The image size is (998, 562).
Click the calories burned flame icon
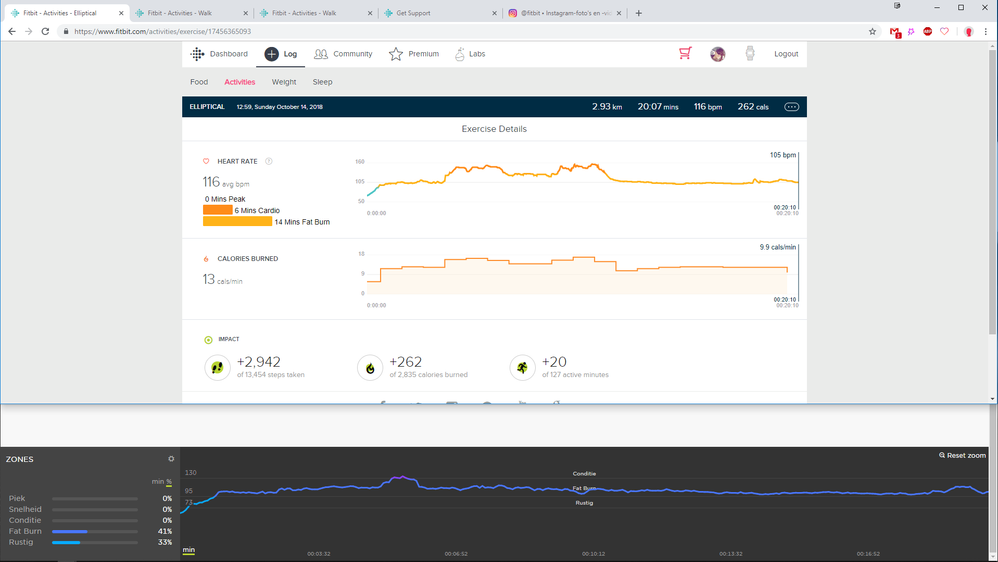point(206,259)
